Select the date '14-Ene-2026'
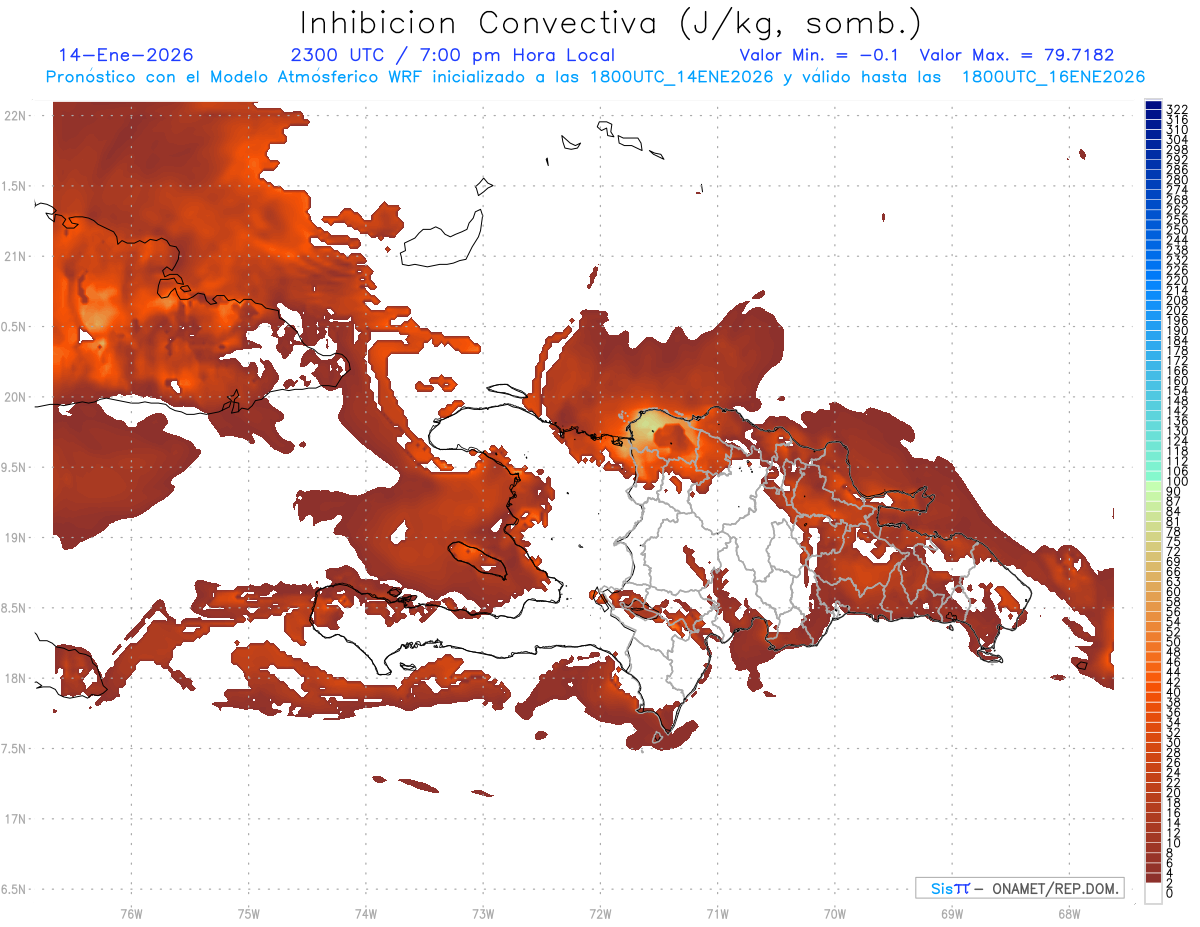This screenshot has height=927, width=1200. 126,55
